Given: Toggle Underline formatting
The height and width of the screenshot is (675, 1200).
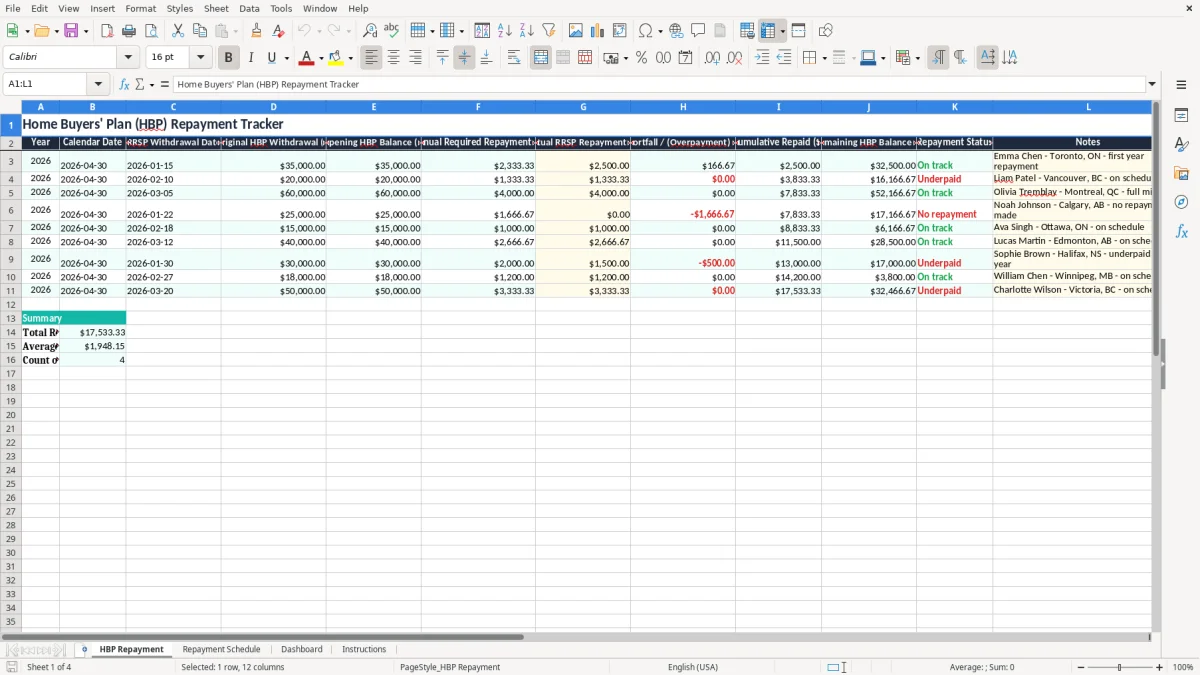Looking at the screenshot, I should click(x=271, y=58).
